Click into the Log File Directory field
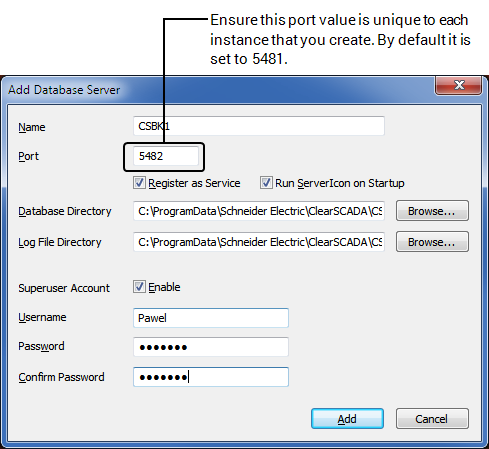This screenshot has width=489, height=449. 259,242
